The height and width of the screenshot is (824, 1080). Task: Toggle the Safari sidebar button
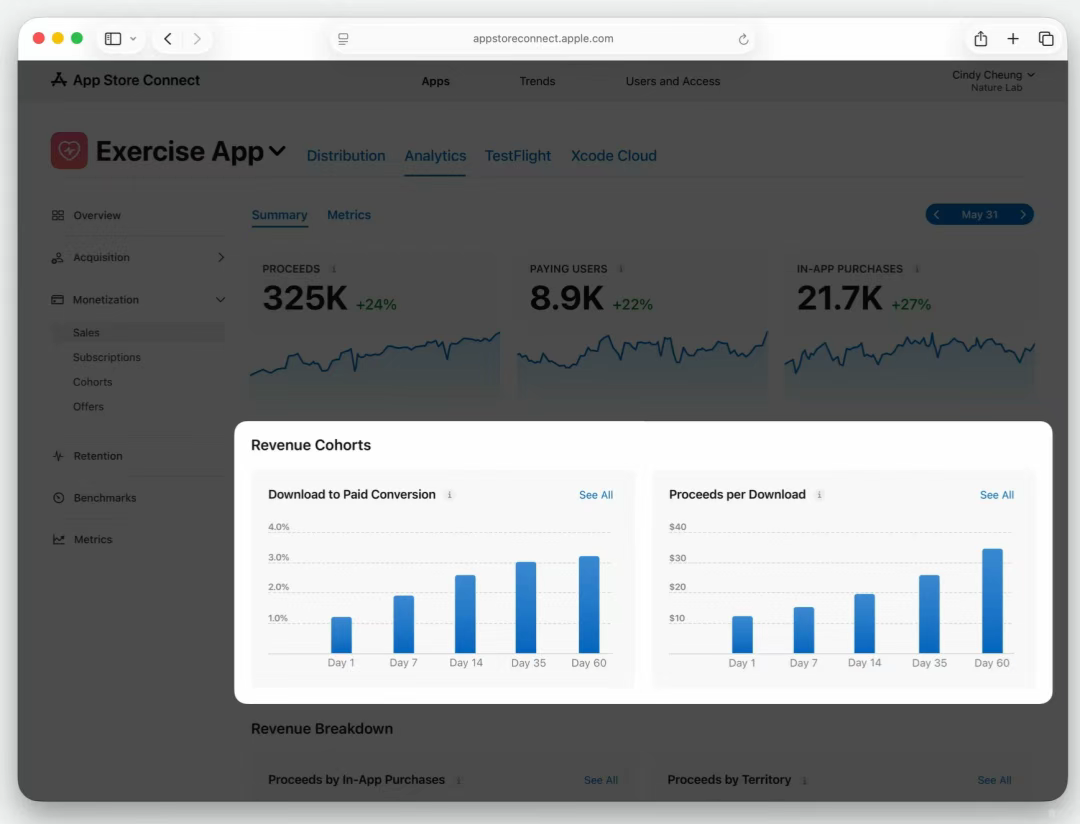click(113, 39)
